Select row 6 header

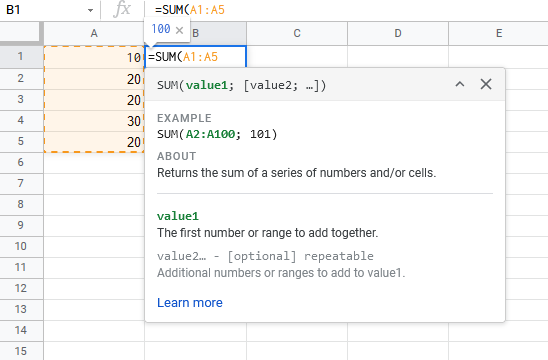[x=21, y=163]
